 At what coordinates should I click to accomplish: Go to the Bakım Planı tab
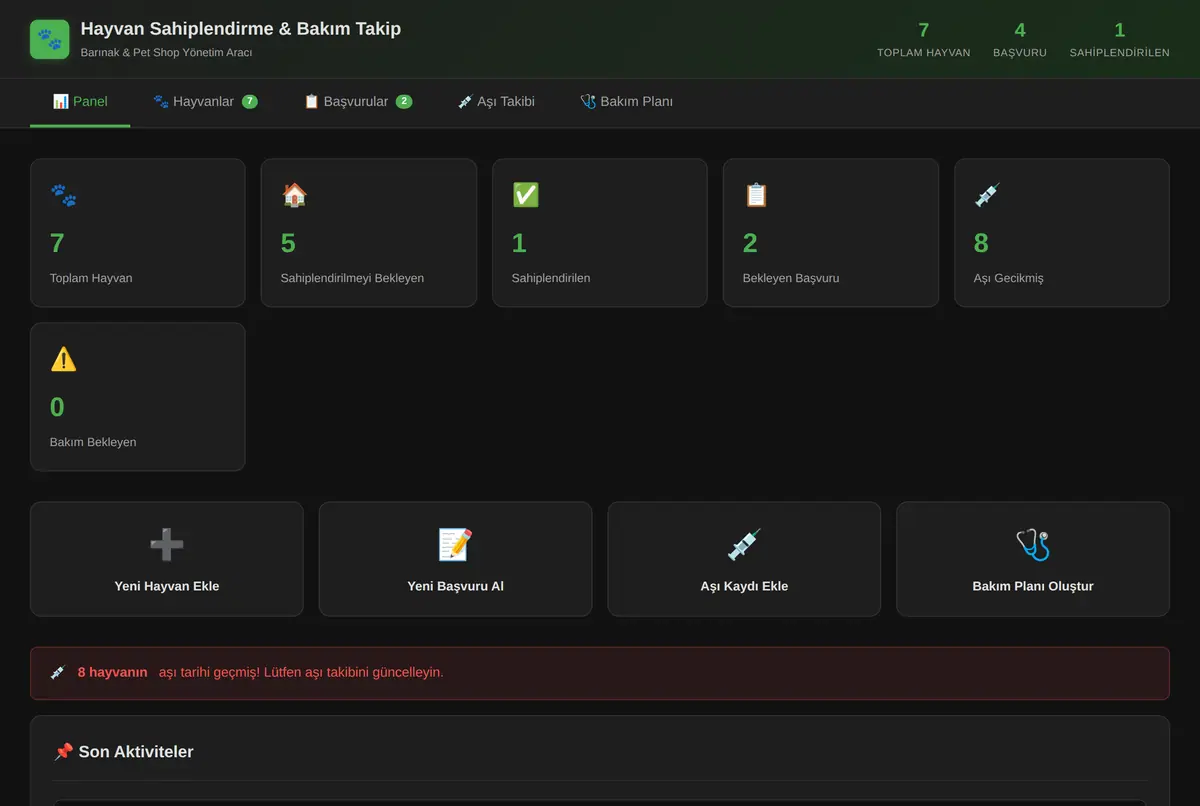coord(626,102)
